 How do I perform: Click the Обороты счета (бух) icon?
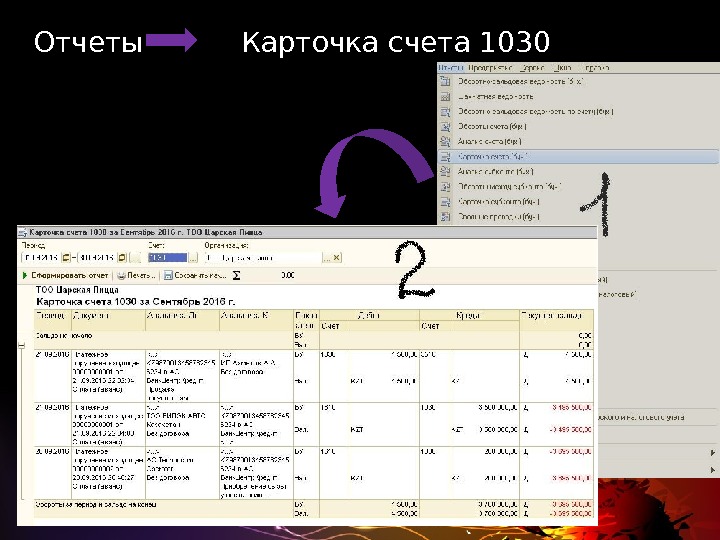(x=445, y=126)
